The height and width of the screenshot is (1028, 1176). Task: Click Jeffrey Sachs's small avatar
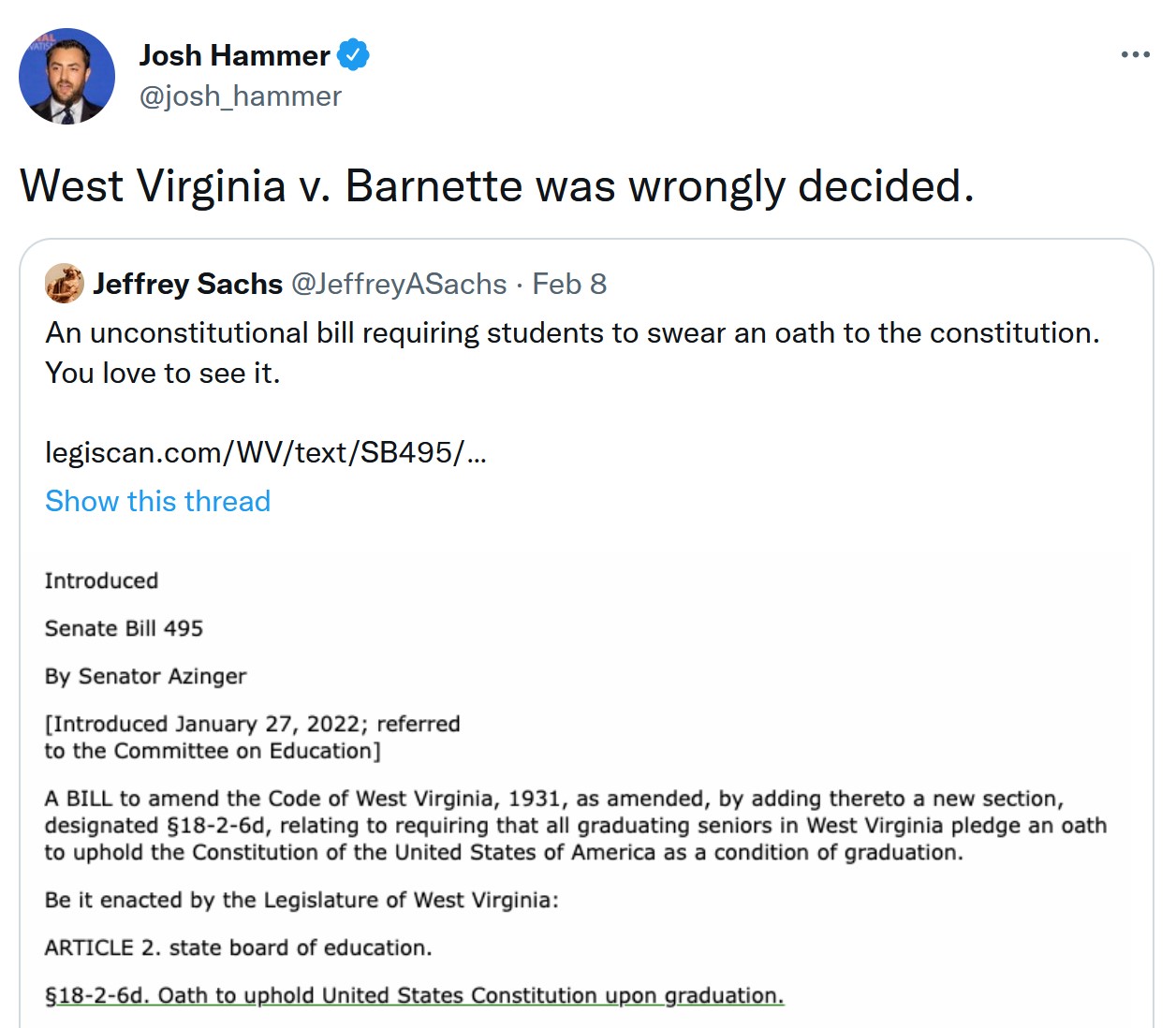[64, 284]
